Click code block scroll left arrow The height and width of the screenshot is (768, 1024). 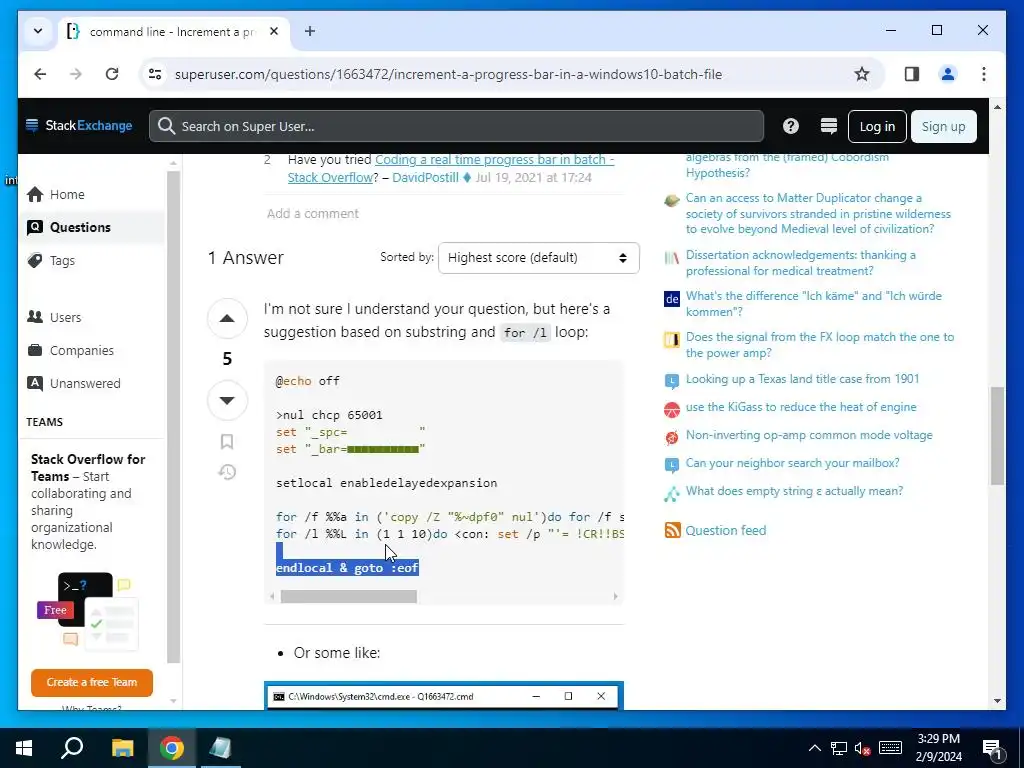click(272, 596)
